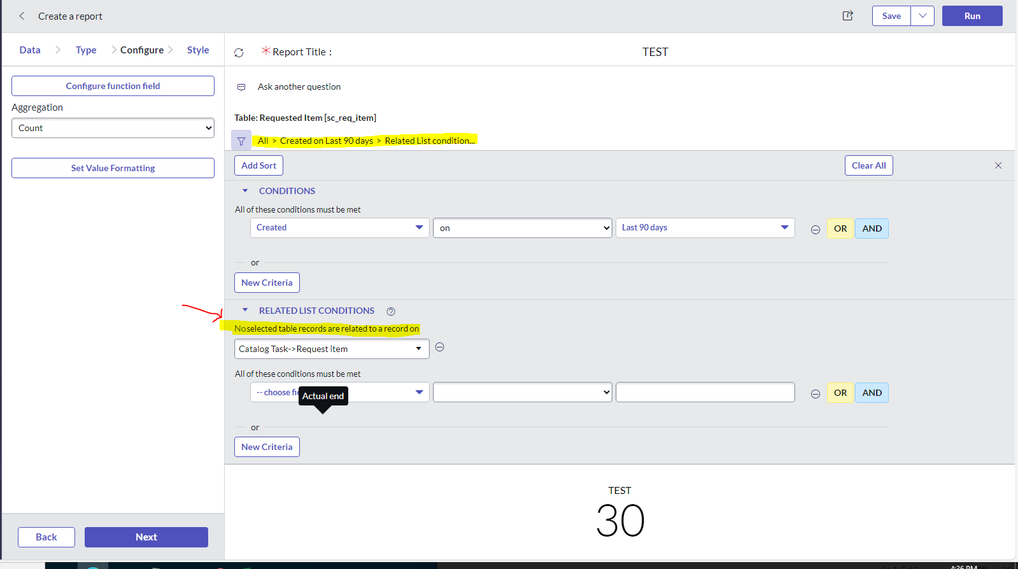
Task: Click the All breadcrumb in filter
Action: click(263, 140)
